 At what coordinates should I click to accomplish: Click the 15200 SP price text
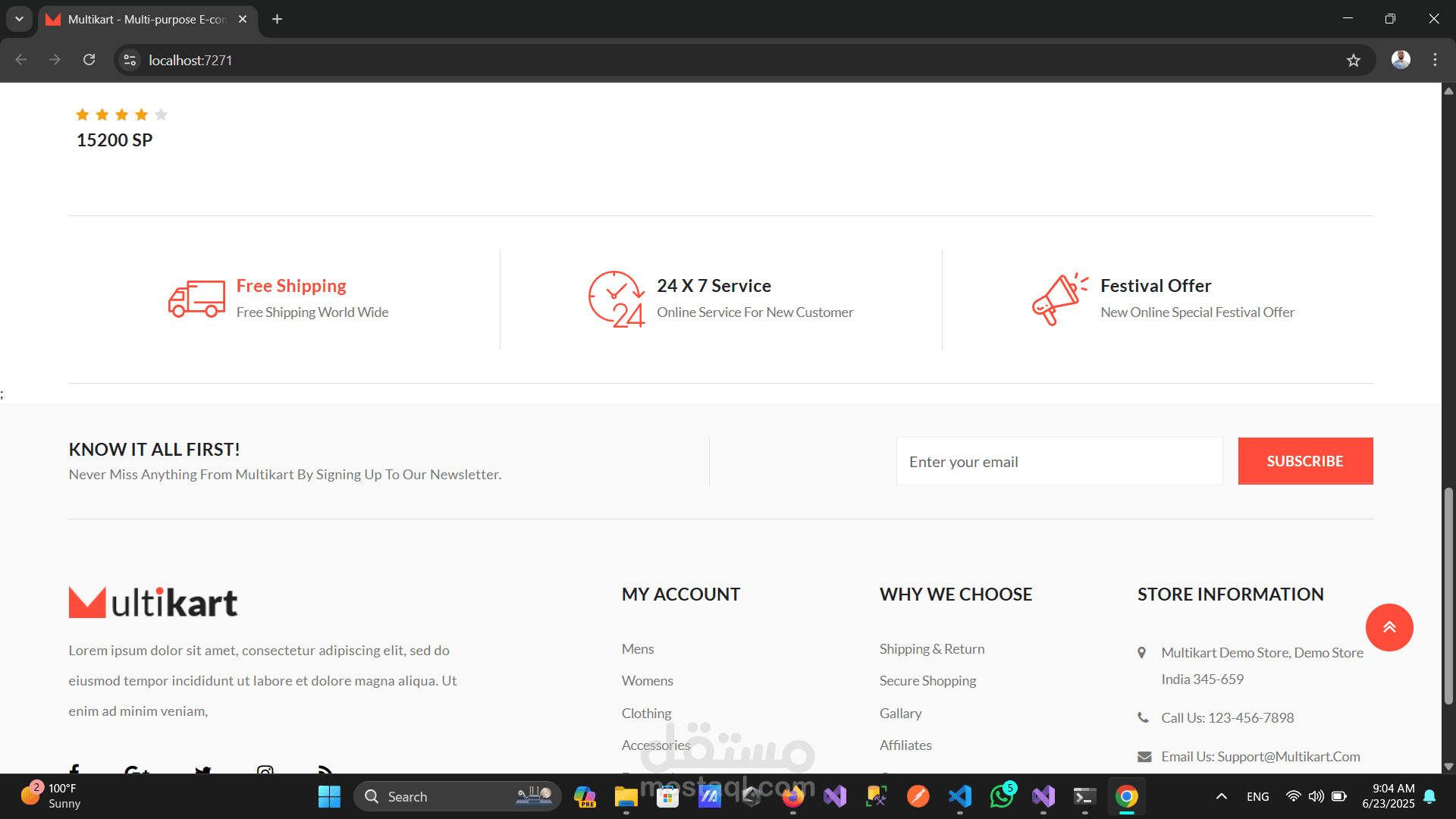(x=115, y=140)
